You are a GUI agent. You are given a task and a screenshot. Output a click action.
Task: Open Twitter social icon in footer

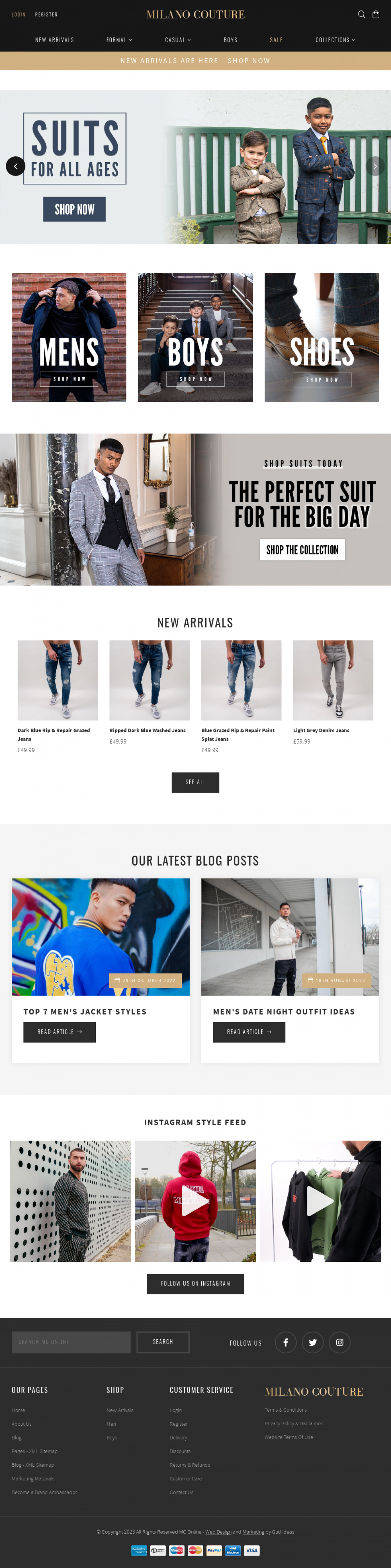coord(312,1342)
